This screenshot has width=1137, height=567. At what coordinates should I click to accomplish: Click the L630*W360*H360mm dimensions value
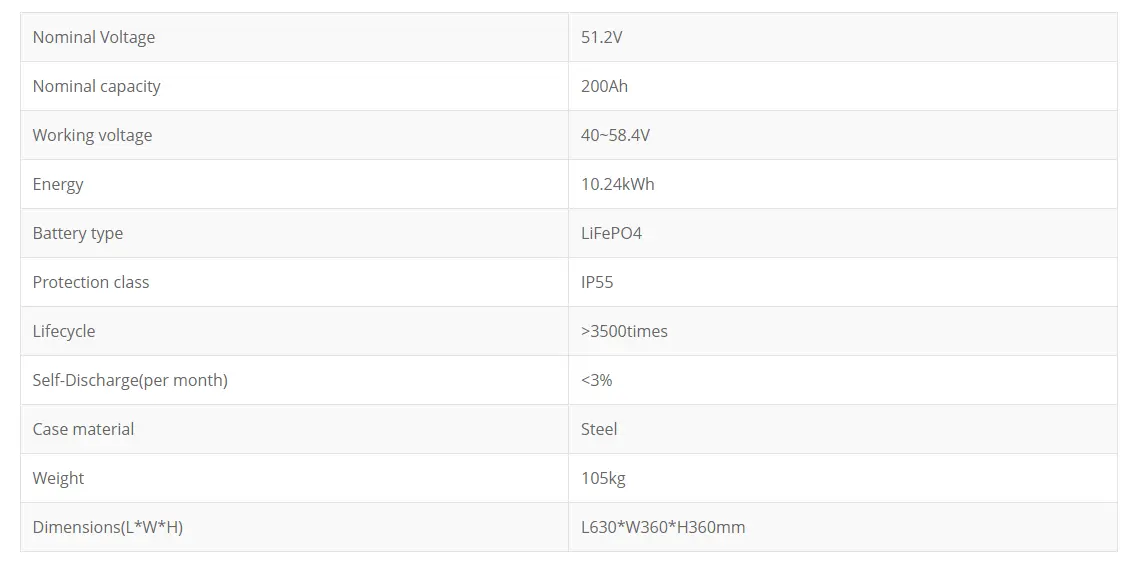coord(663,527)
